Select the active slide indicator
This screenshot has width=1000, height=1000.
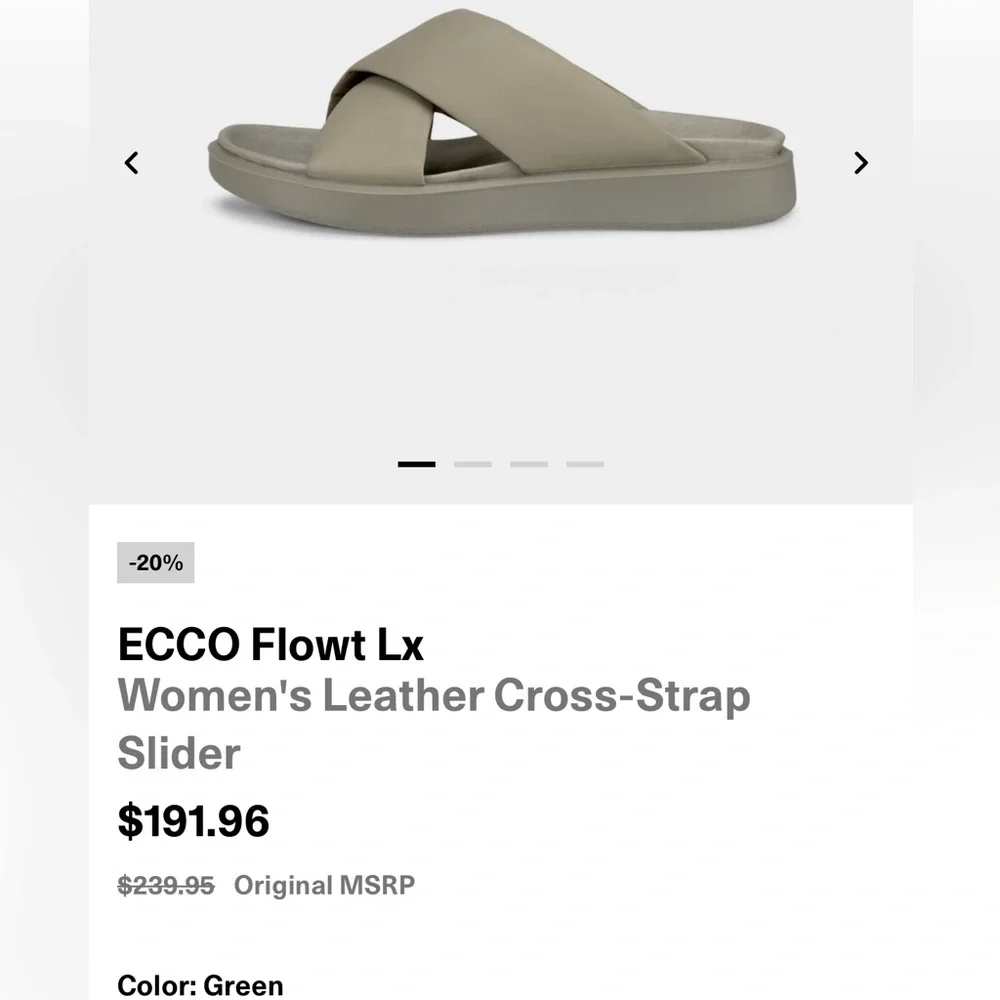coord(416,462)
